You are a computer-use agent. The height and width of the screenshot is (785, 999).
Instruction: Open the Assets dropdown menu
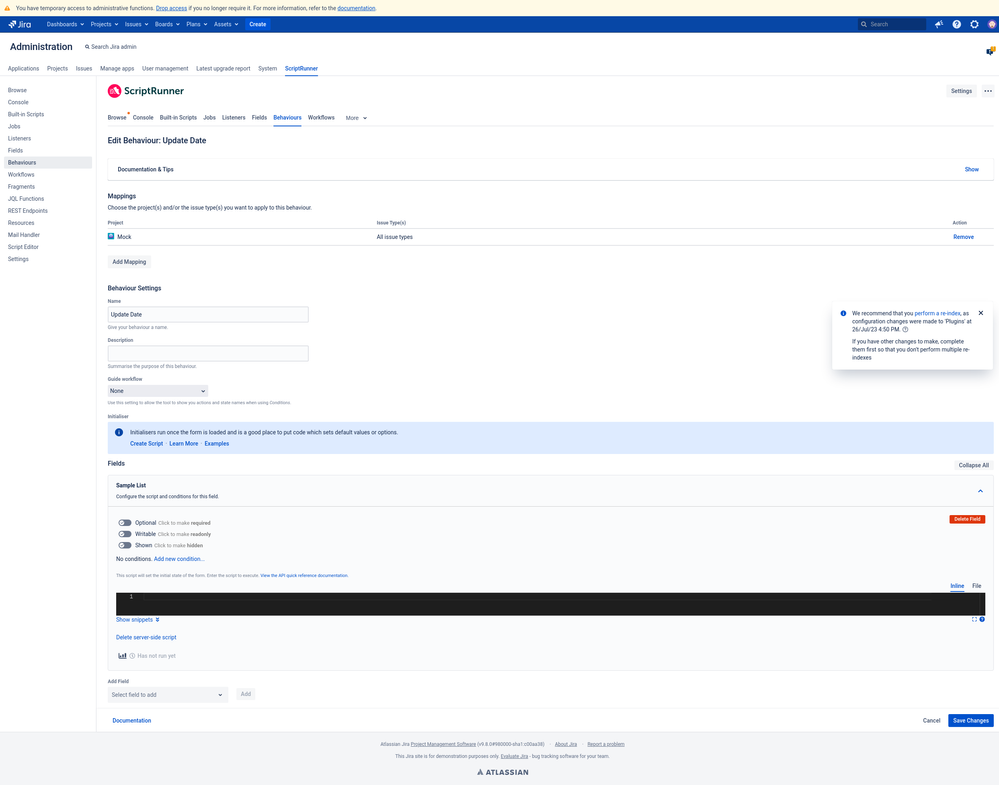click(x=226, y=24)
